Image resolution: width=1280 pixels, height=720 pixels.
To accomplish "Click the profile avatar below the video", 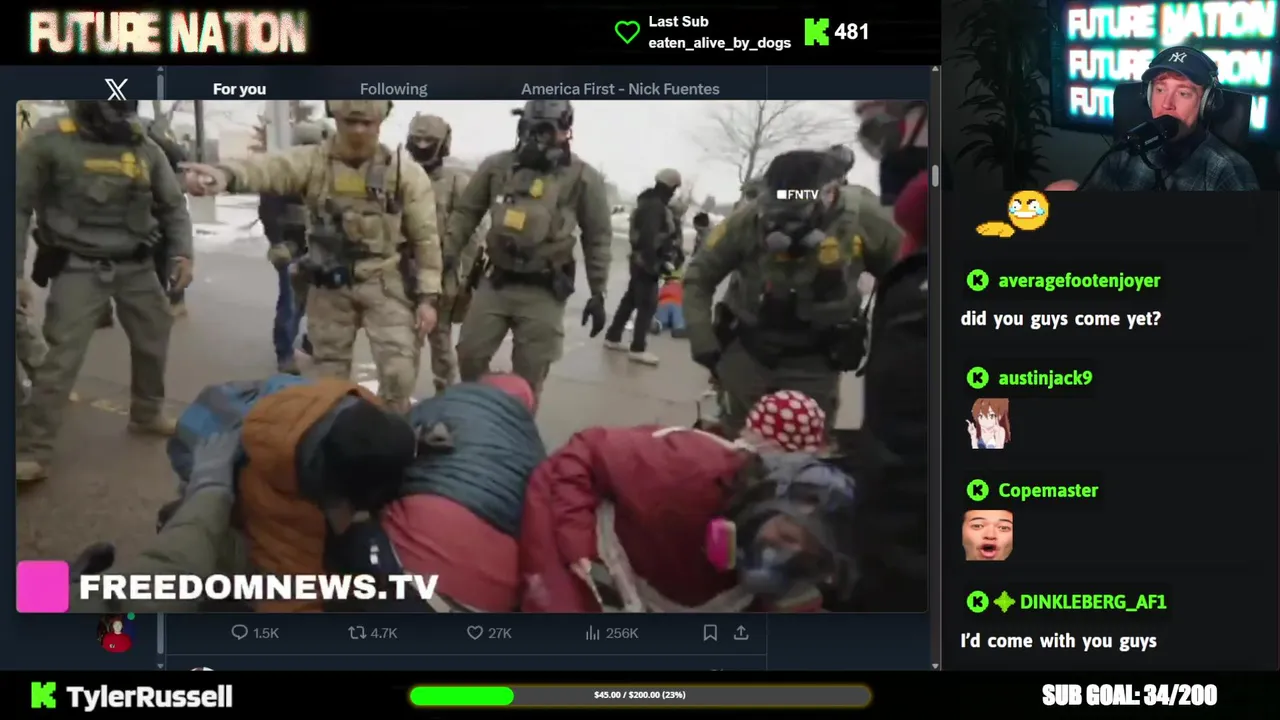I will [x=116, y=634].
